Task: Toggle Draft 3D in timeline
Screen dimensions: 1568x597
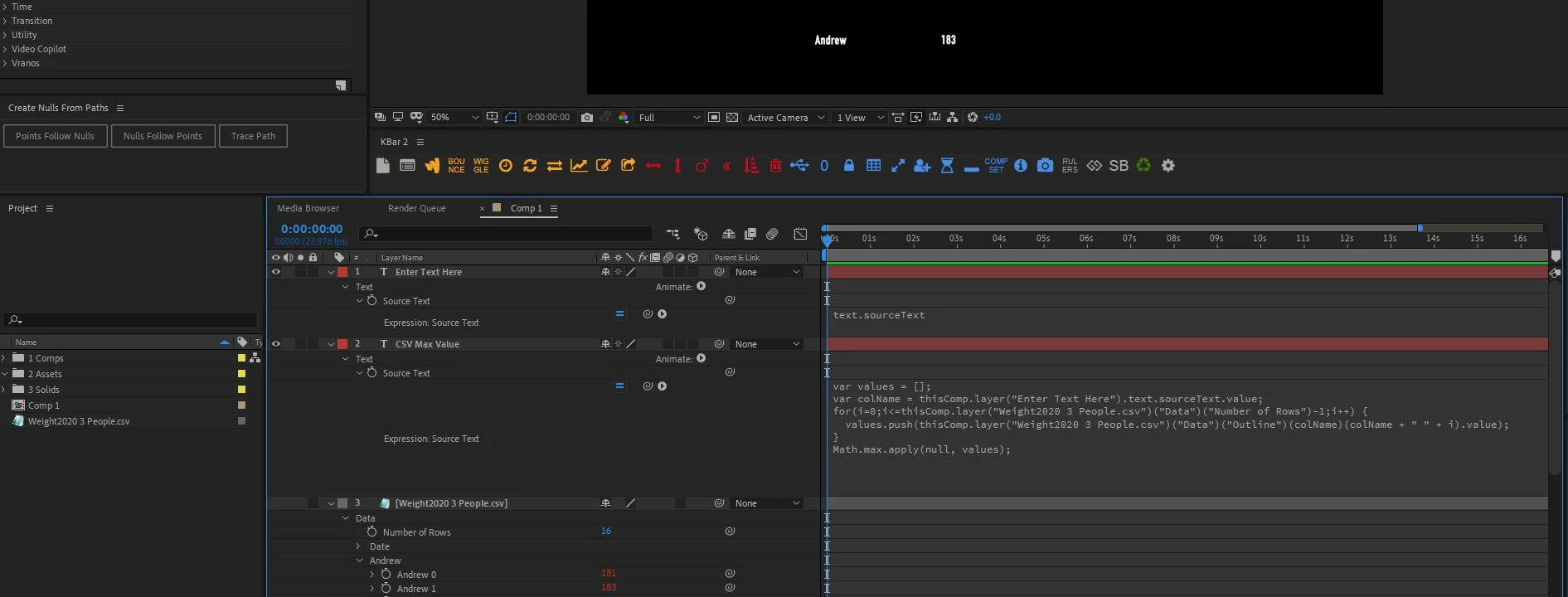Action: (x=701, y=235)
